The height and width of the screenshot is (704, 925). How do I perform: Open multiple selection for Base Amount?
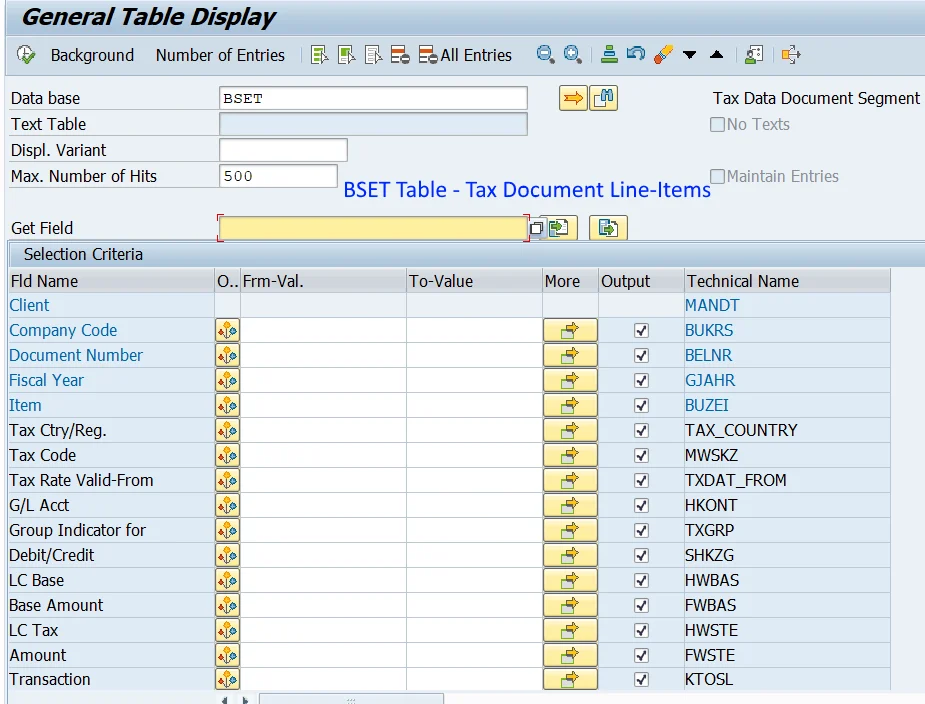[570, 605]
